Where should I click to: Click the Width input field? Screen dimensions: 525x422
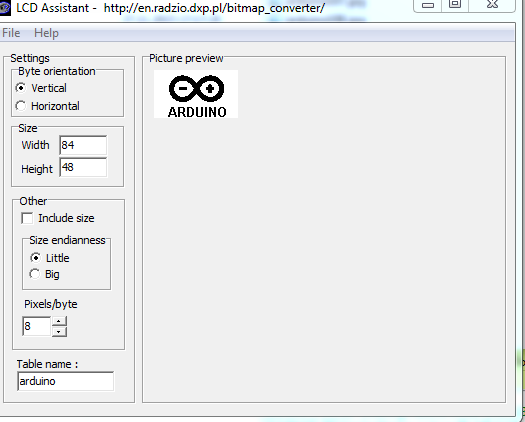pos(83,145)
